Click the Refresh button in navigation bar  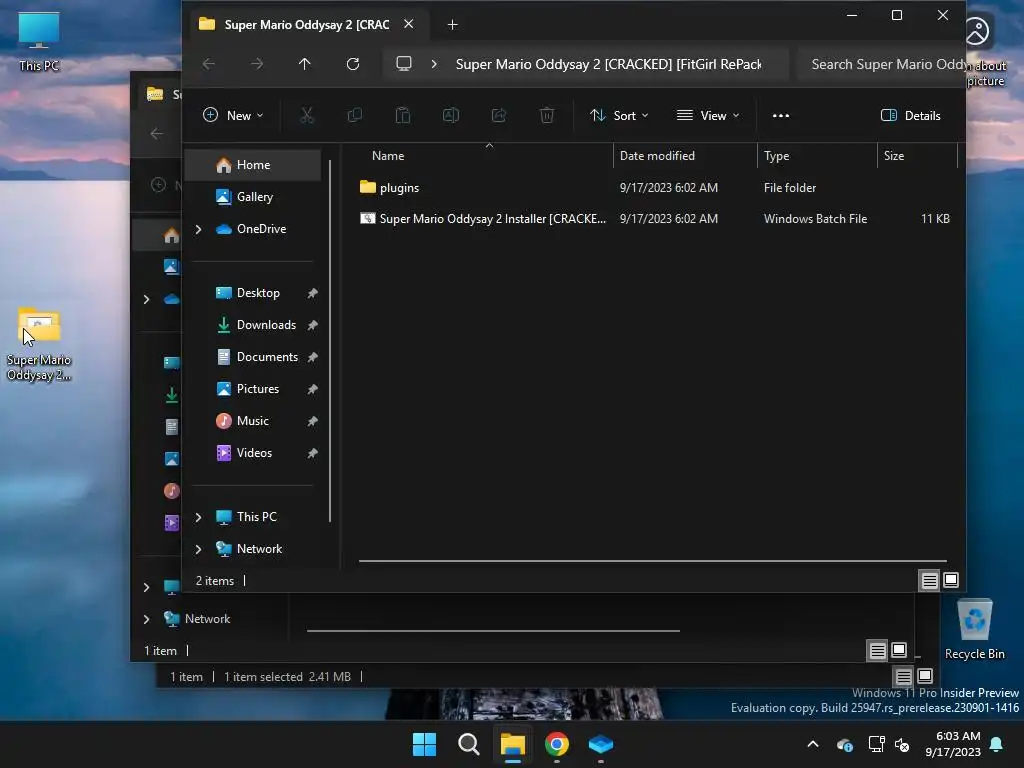click(353, 64)
